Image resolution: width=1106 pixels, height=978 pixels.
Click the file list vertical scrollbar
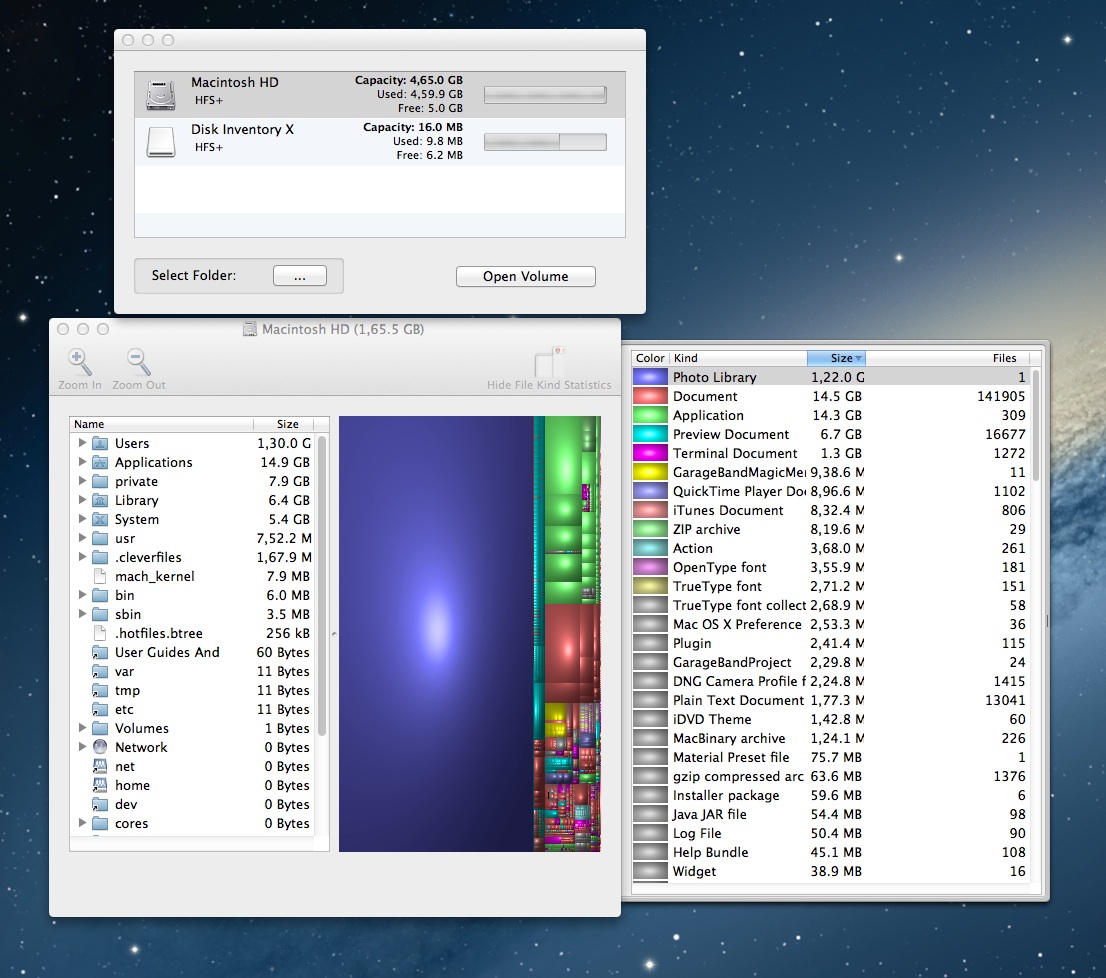pos(322,585)
